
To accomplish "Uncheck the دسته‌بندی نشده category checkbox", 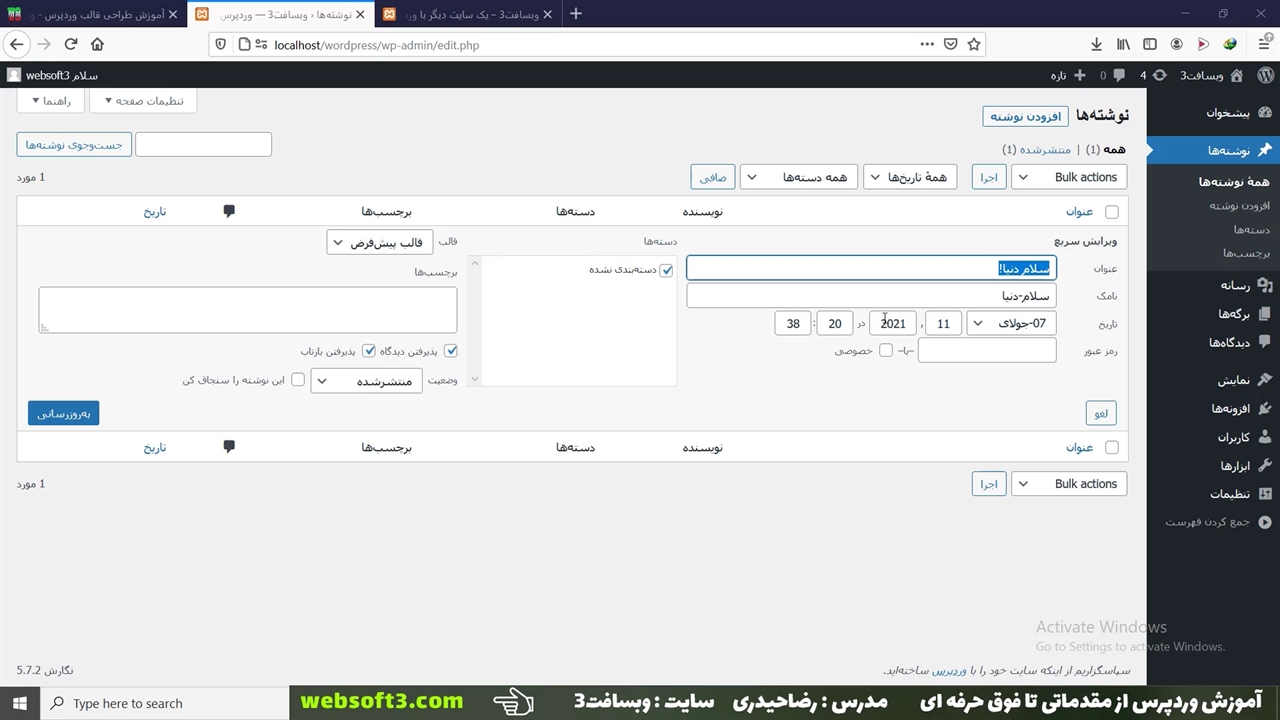I will (x=667, y=270).
